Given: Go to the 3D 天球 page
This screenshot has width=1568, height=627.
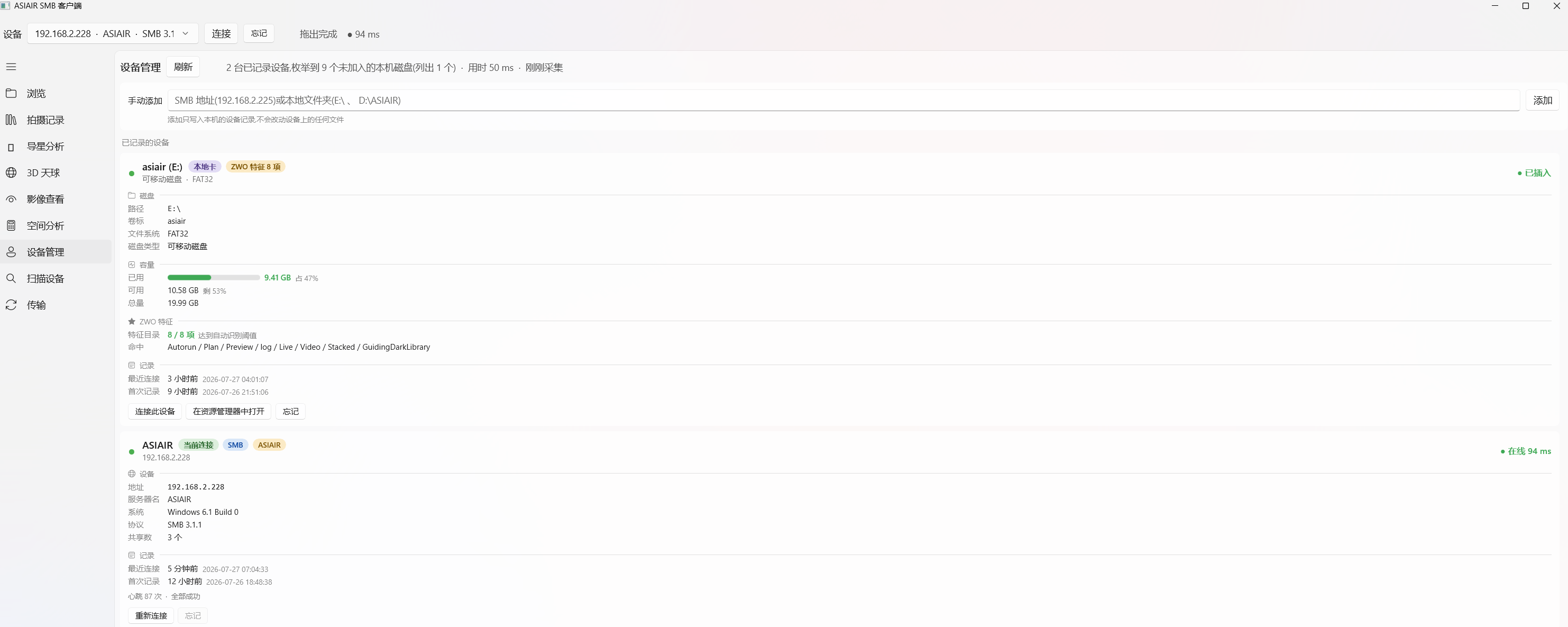Looking at the screenshot, I should [x=56, y=173].
